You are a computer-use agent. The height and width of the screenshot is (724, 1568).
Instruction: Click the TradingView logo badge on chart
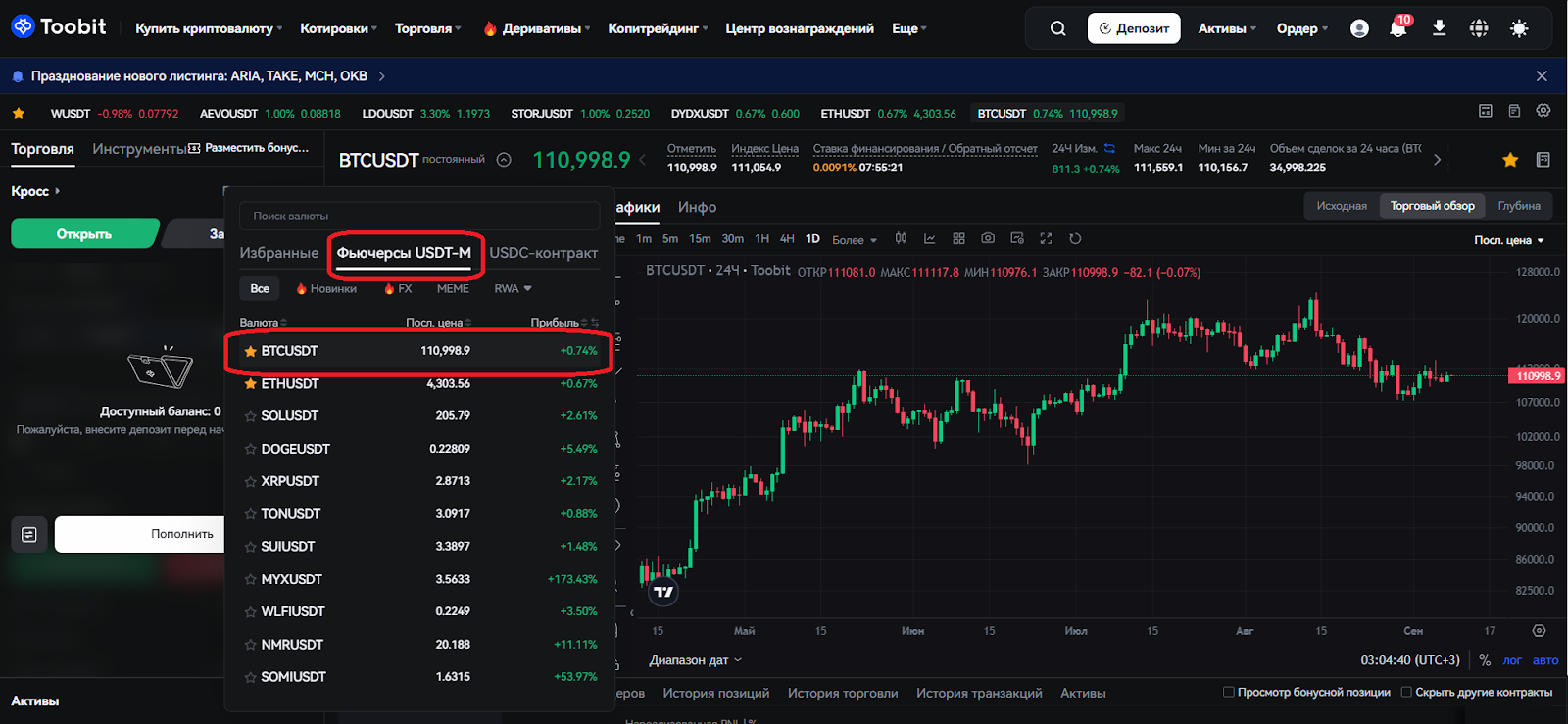(x=663, y=592)
